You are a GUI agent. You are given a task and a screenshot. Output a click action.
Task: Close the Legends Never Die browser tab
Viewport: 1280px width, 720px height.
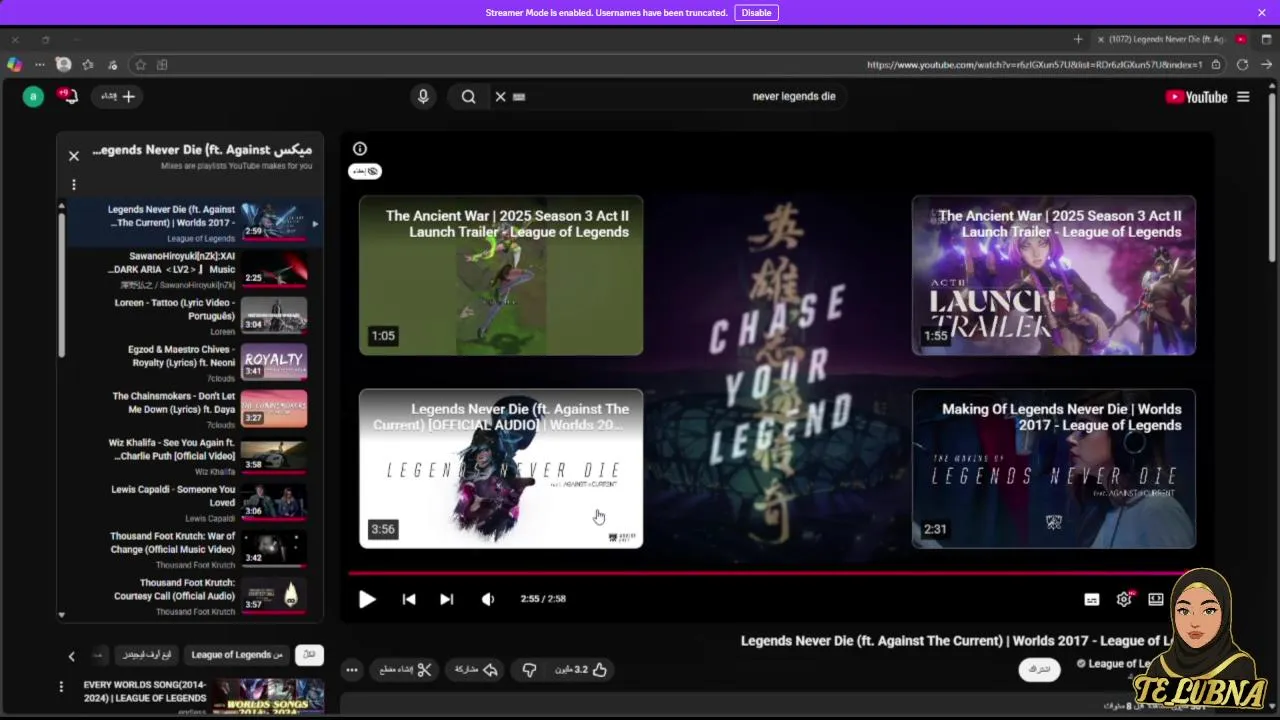coord(1101,40)
